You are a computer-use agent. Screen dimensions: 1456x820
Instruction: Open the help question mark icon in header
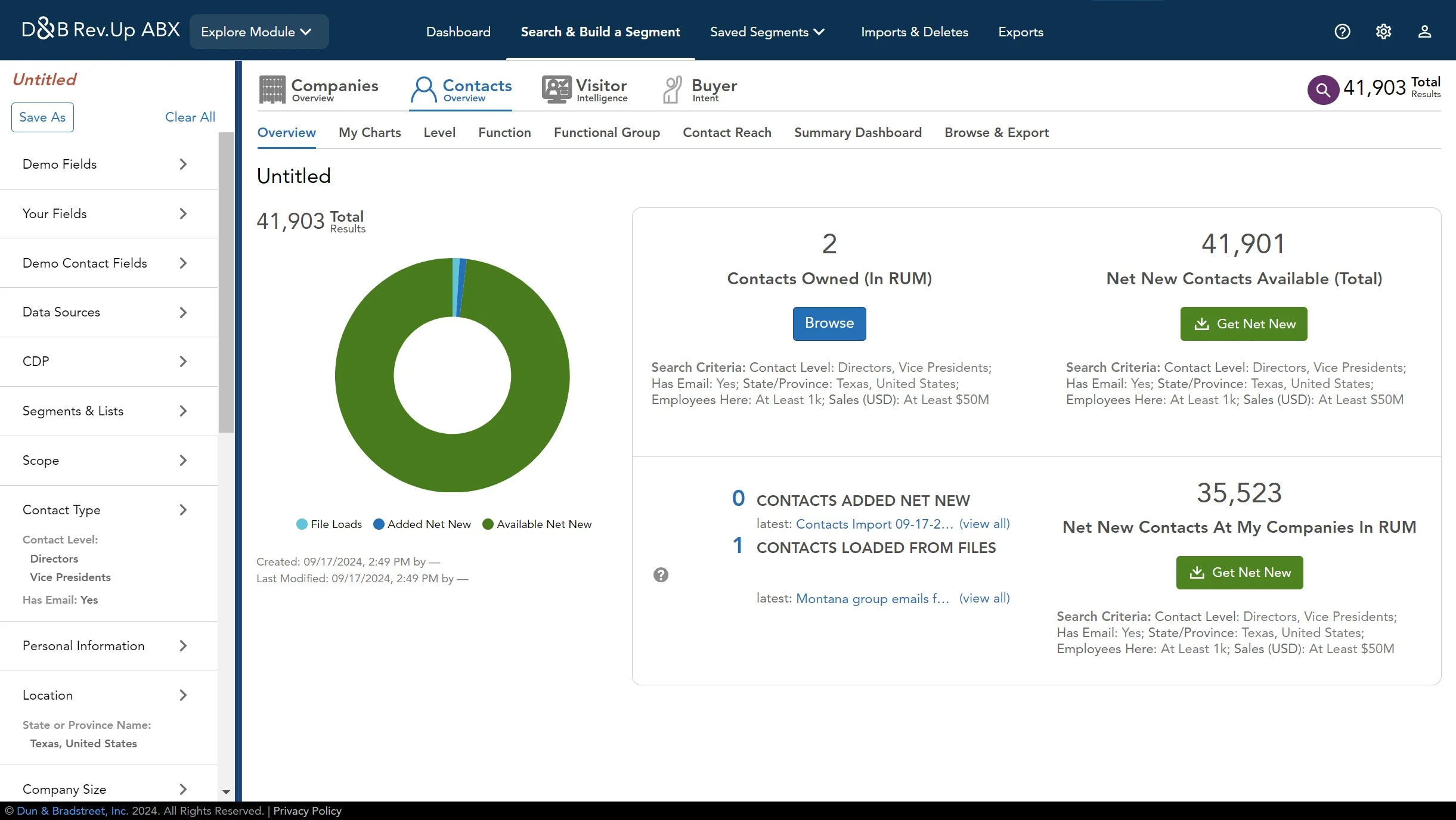pos(1342,32)
